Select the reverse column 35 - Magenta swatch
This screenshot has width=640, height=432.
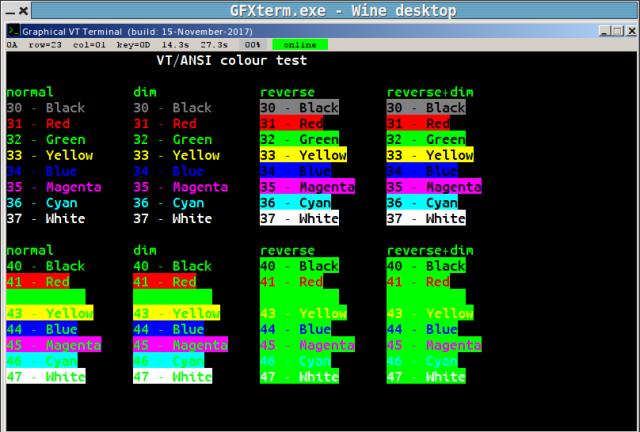point(307,187)
